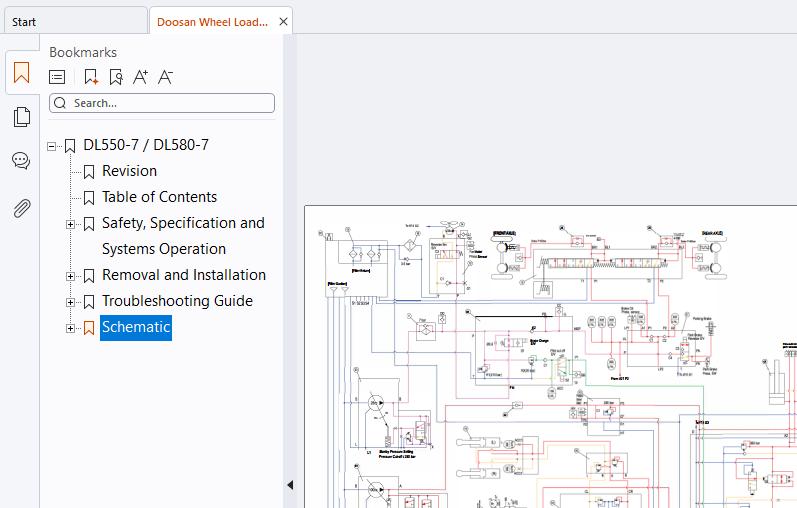Click the add new bookmark icon

coord(91,77)
